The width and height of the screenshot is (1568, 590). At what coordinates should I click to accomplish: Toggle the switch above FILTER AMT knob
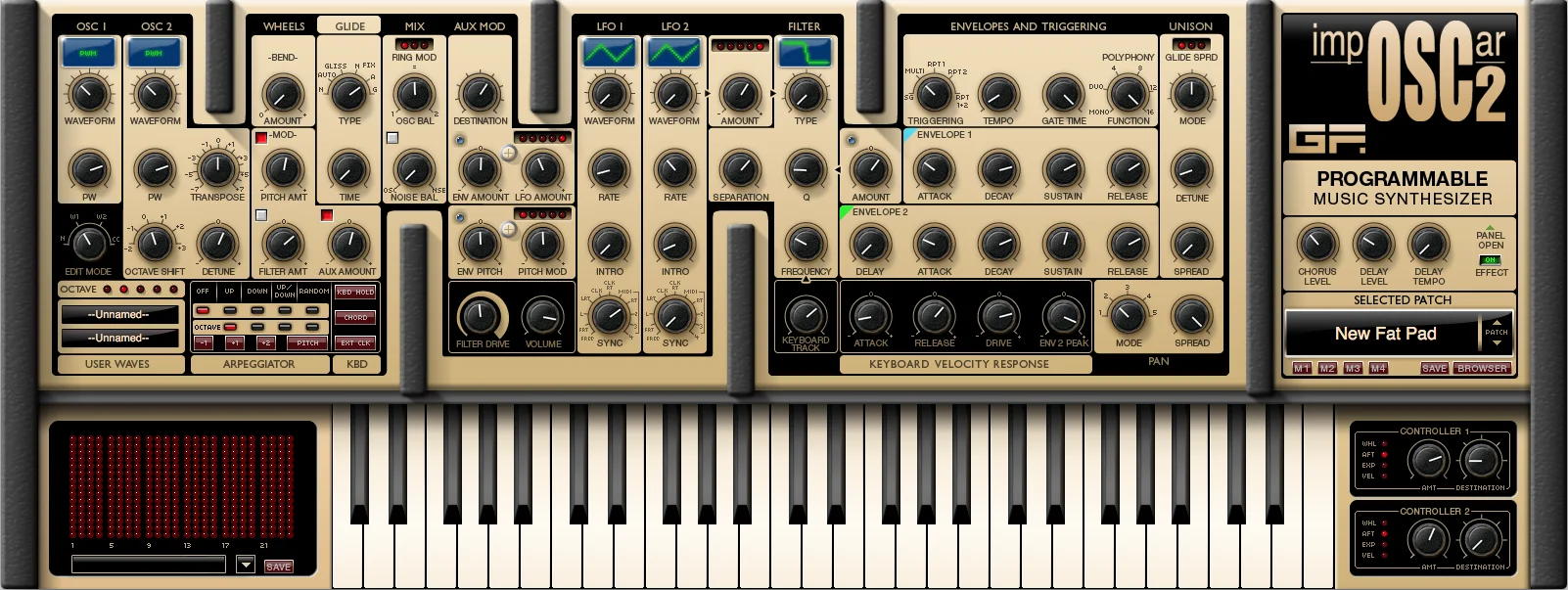coord(261,215)
